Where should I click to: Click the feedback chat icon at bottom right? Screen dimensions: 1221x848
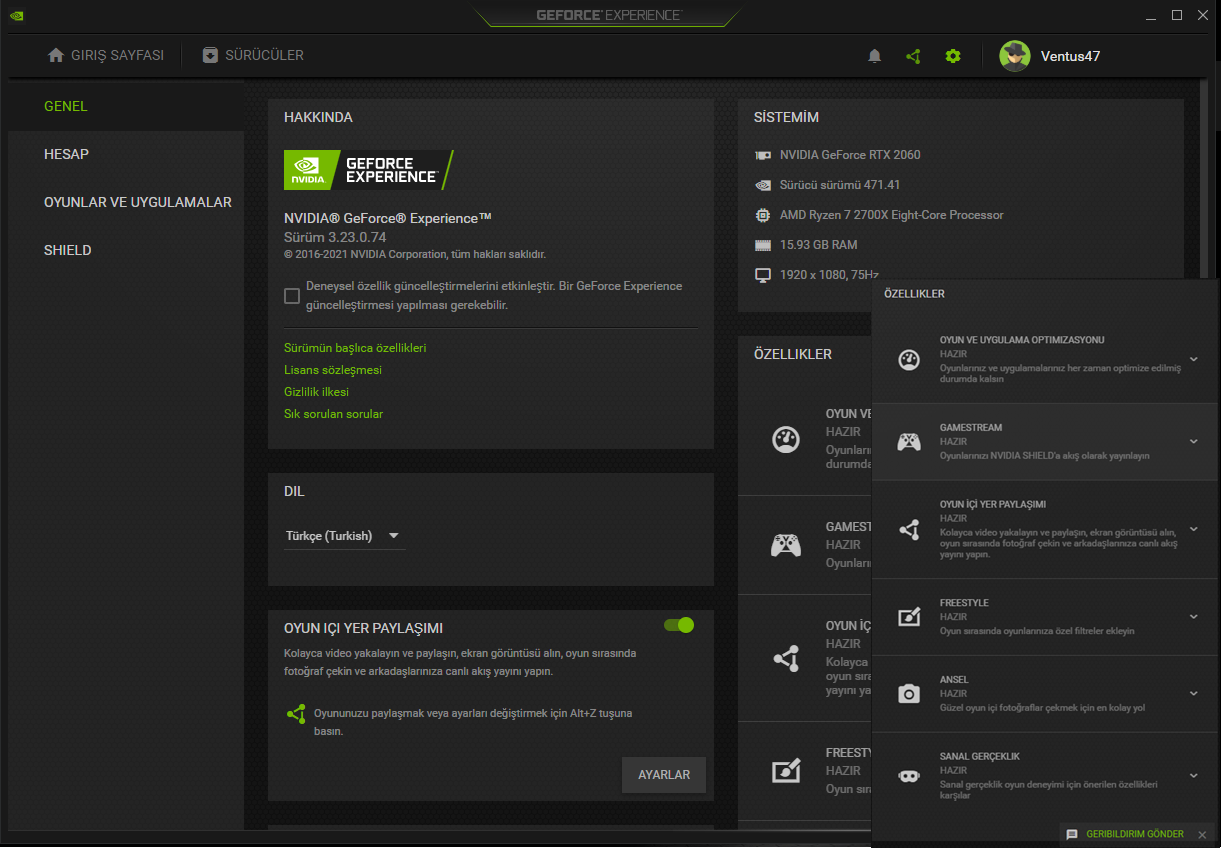(1072, 834)
